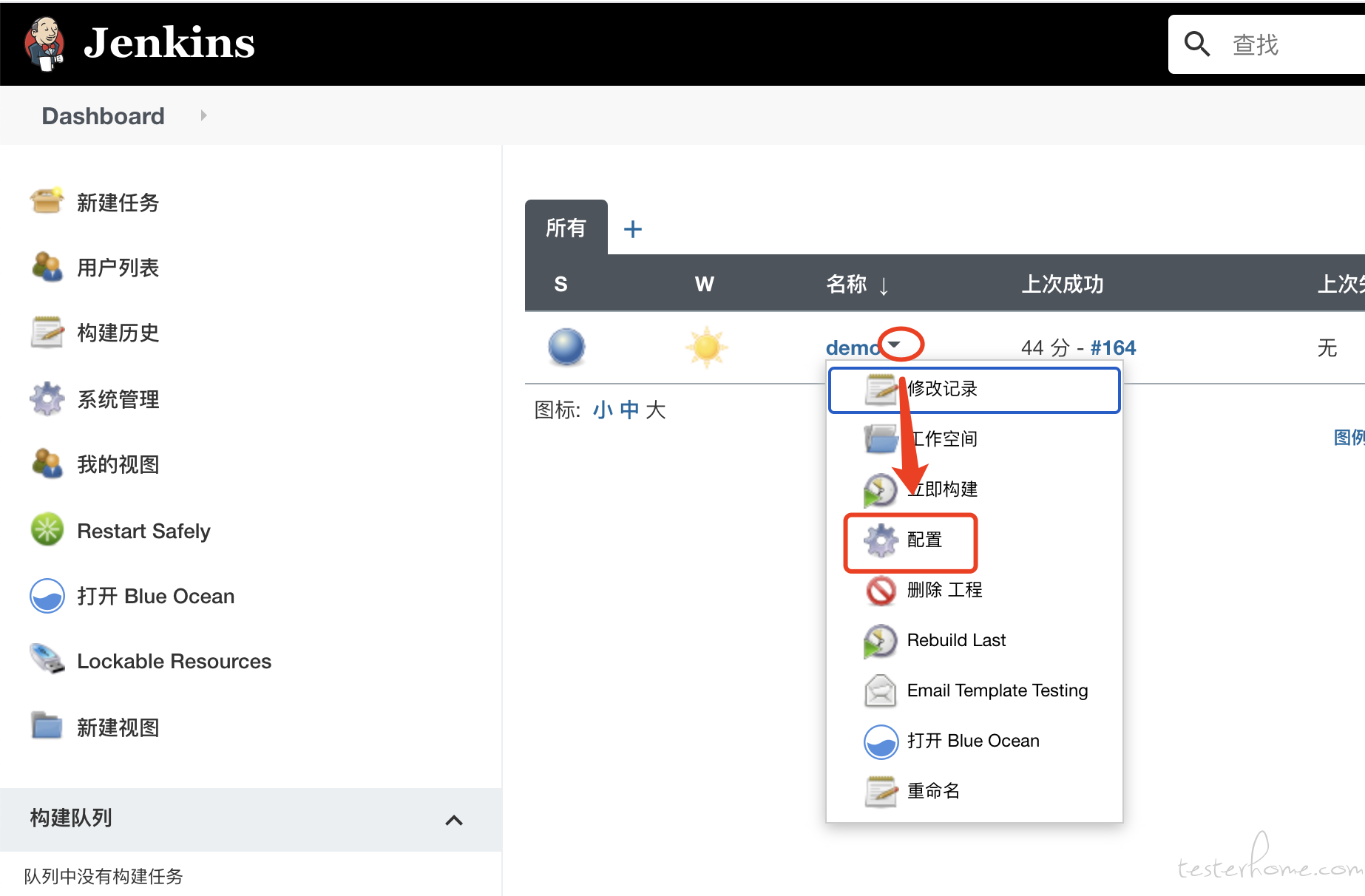This screenshot has width=1365, height=896.
Task: Choose 立即构建 from the context menu
Action: coord(974,489)
